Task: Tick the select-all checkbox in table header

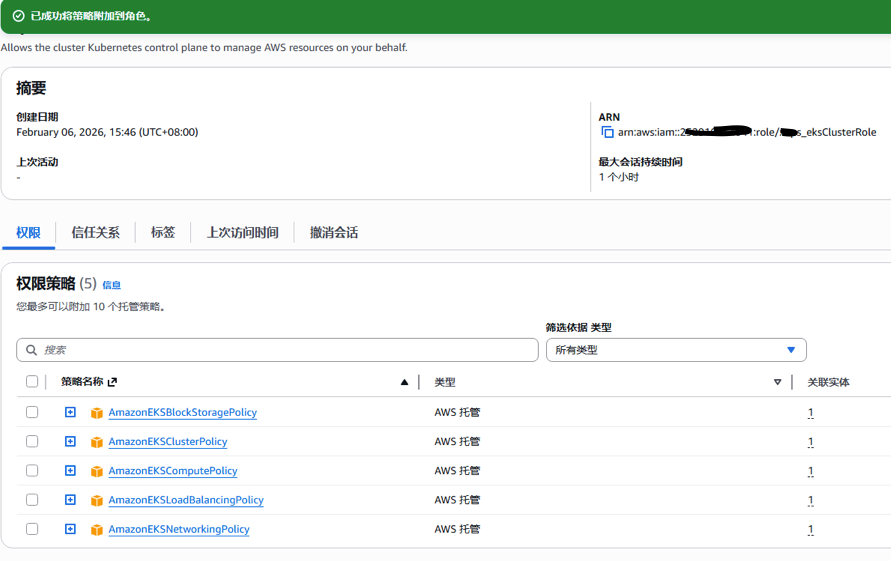Action: point(32,382)
